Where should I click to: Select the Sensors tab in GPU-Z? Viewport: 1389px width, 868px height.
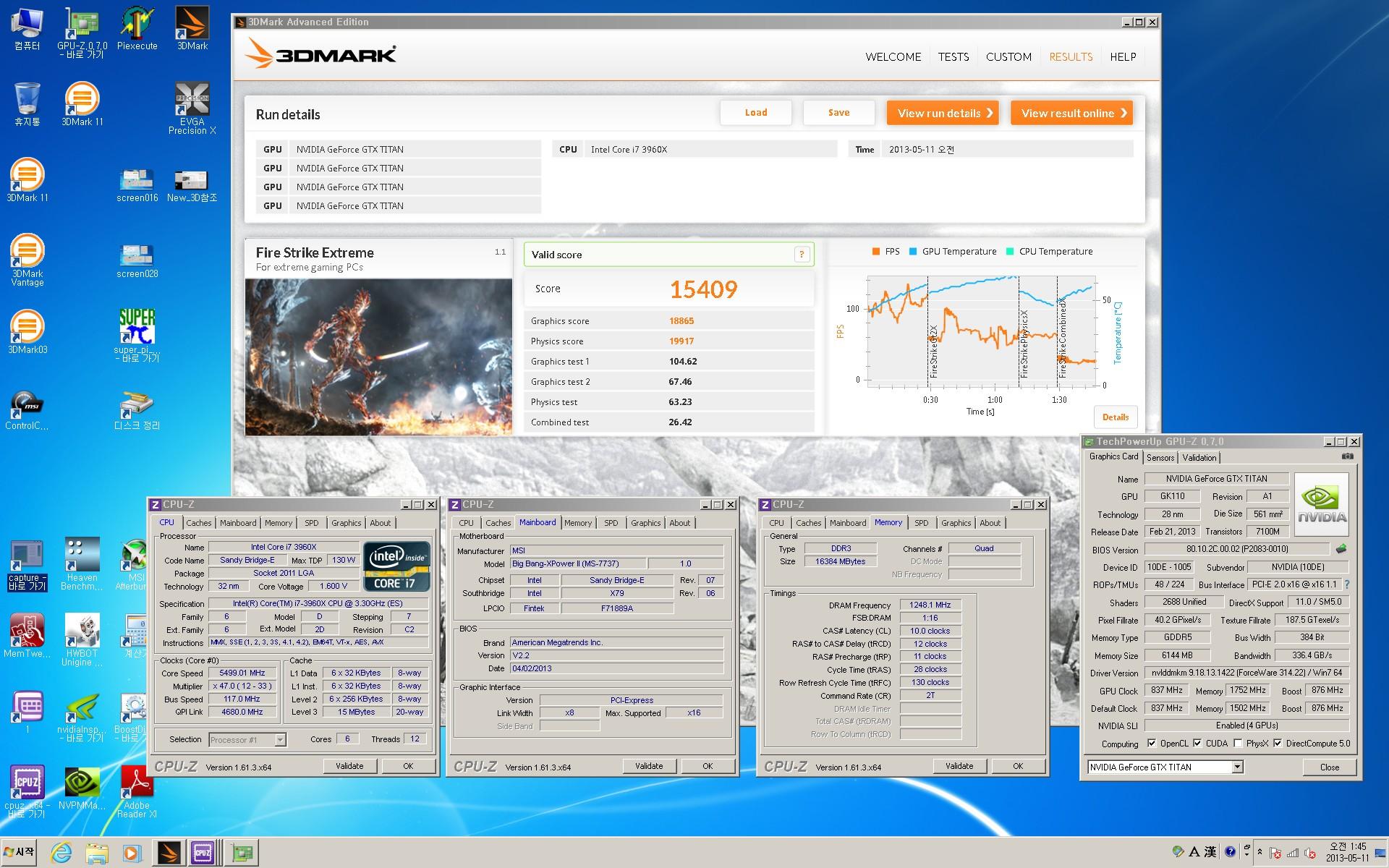point(1160,457)
